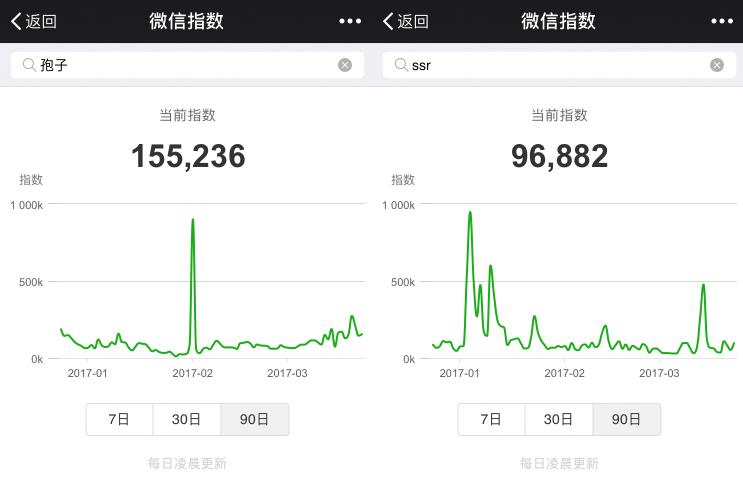Select the 30日 range for ssr

[x=559, y=419]
